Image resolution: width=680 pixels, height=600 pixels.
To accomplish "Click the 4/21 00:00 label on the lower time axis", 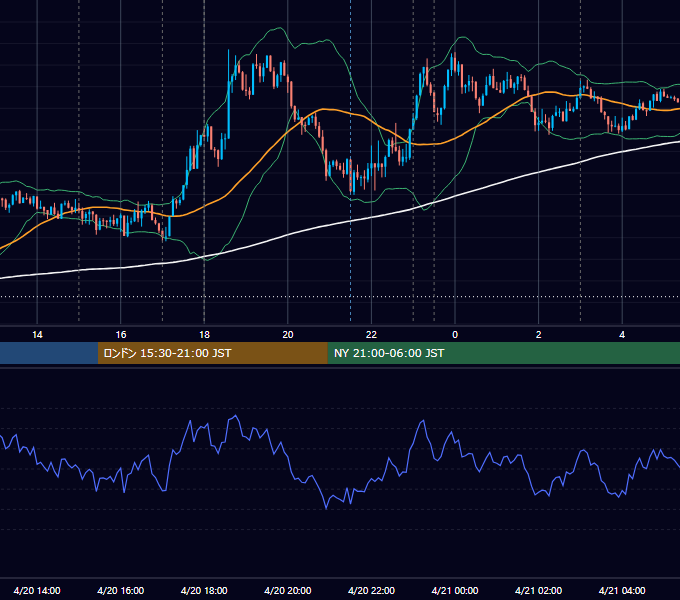I will (455, 590).
